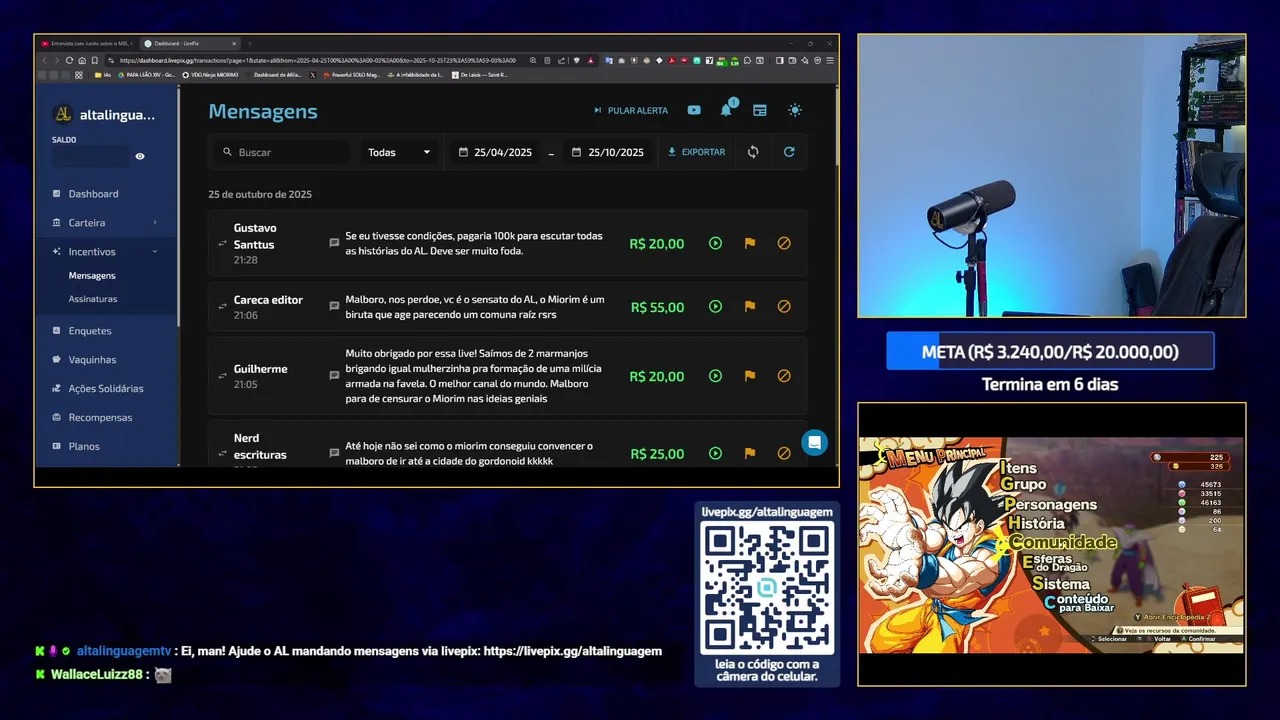Screen dimensions: 1280x720
Task: Block the Gustavo Santtus message sender
Action: (x=784, y=243)
